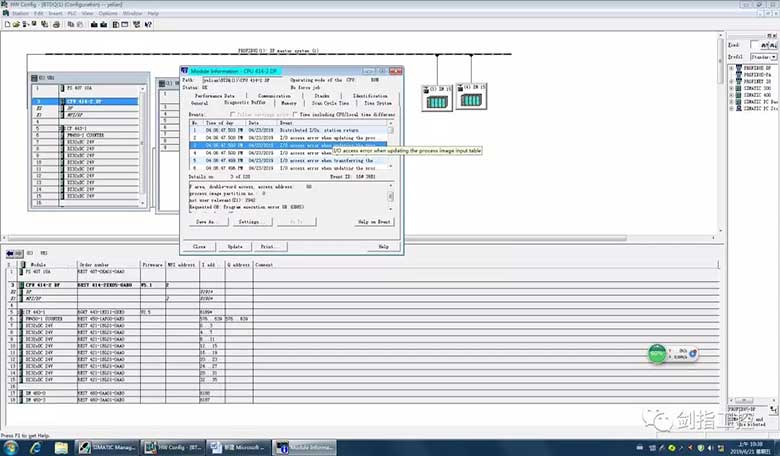Switch to the Memory tab
Image resolution: width=780 pixels, height=456 pixels.
point(289,103)
